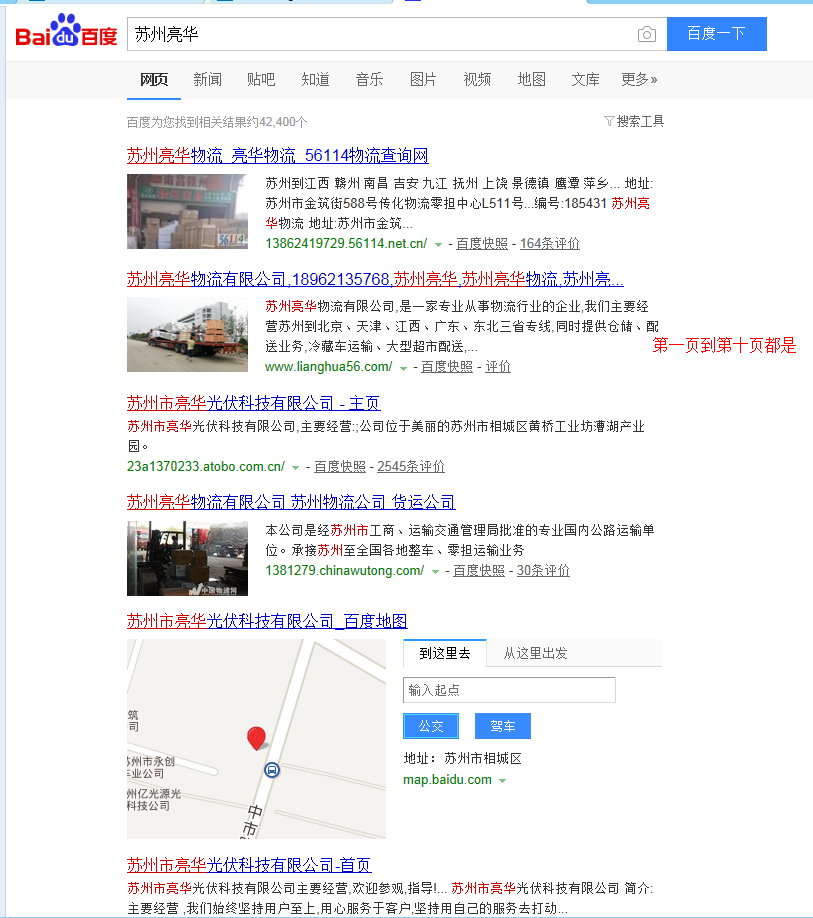Screen dimensions: 813x918
Task: Open result 苏州亮华物流有限公司_苏州物流公司_货运公司
Action: (291, 502)
